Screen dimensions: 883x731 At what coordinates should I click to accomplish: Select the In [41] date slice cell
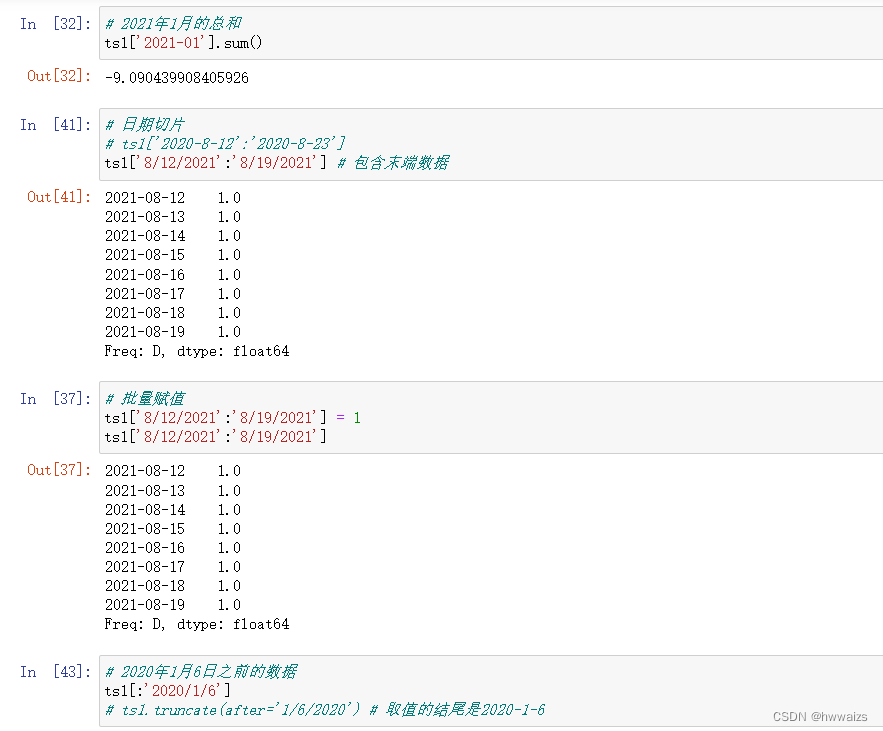(x=491, y=144)
